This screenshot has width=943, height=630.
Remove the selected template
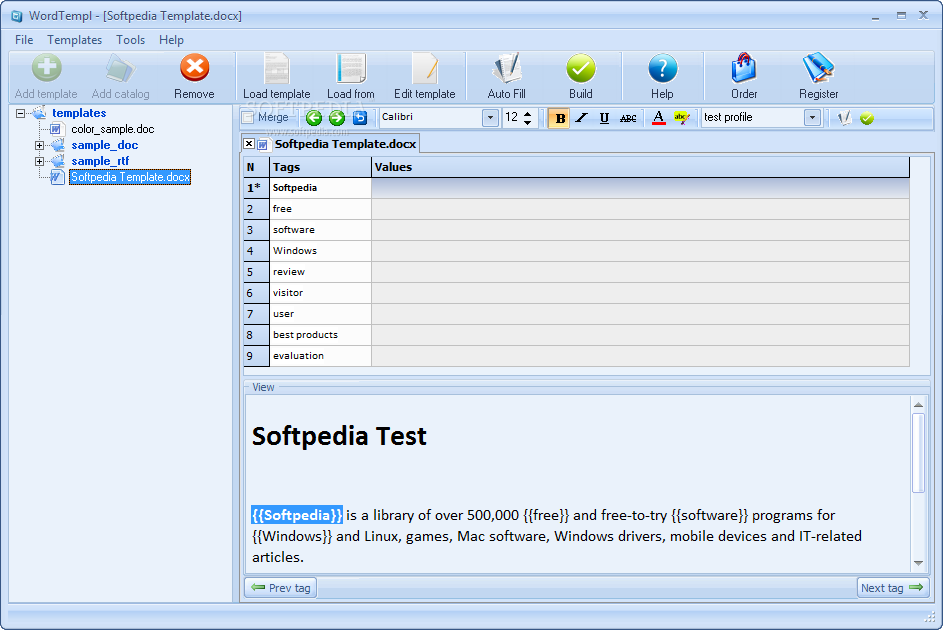click(194, 77)
